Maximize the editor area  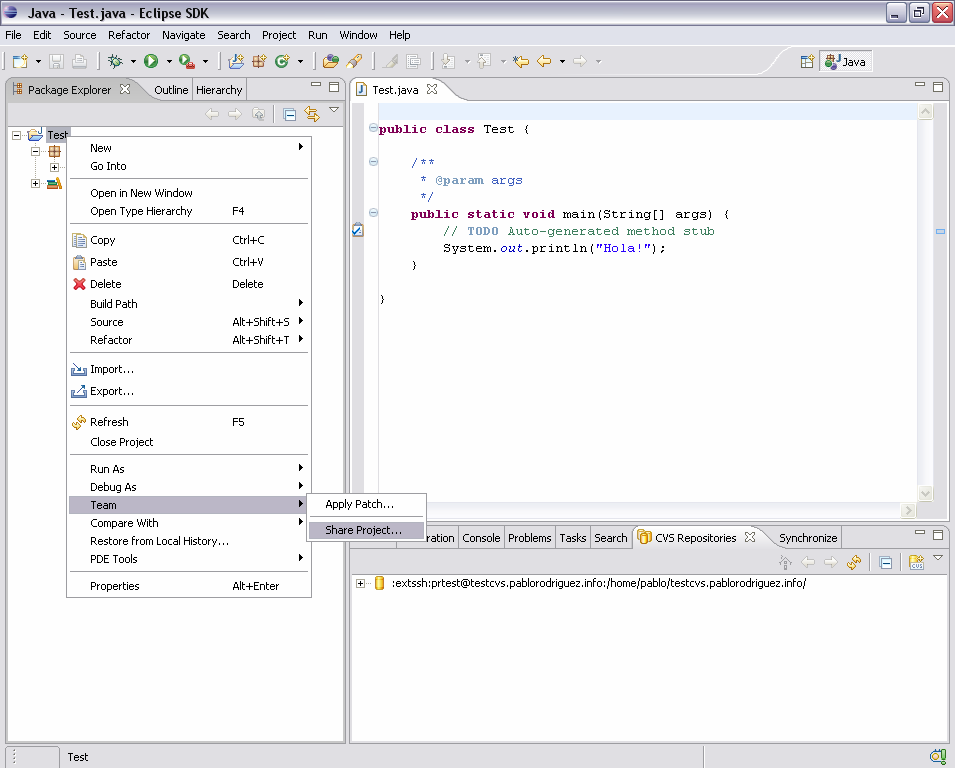(x=938, y=86)
